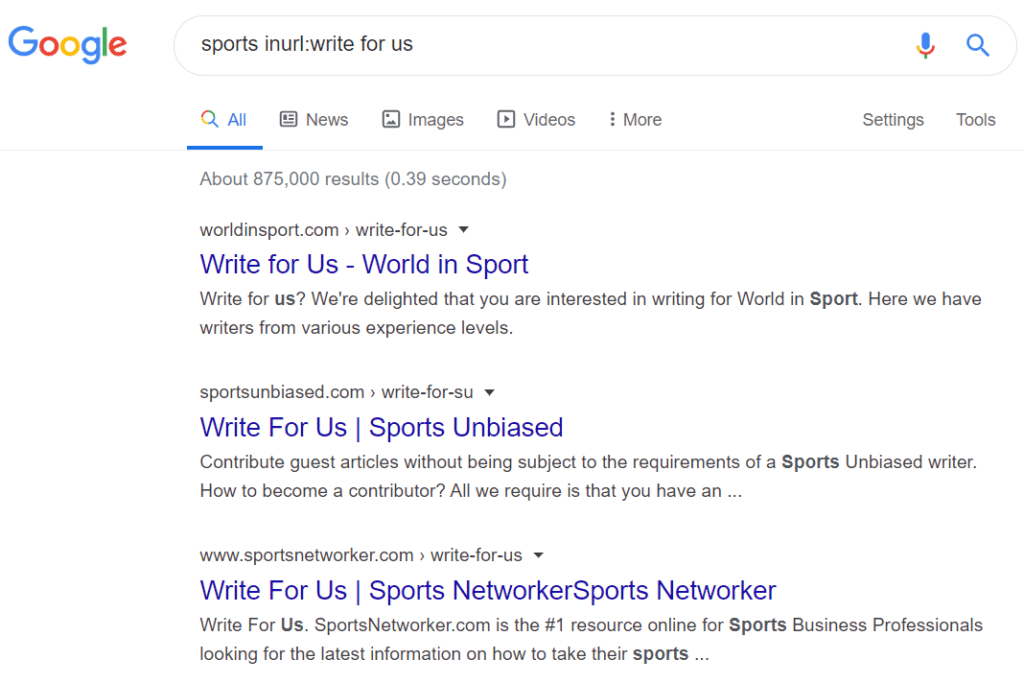Switch to the Images tab
Screen dimensions: 1024x683
[423, 119]
